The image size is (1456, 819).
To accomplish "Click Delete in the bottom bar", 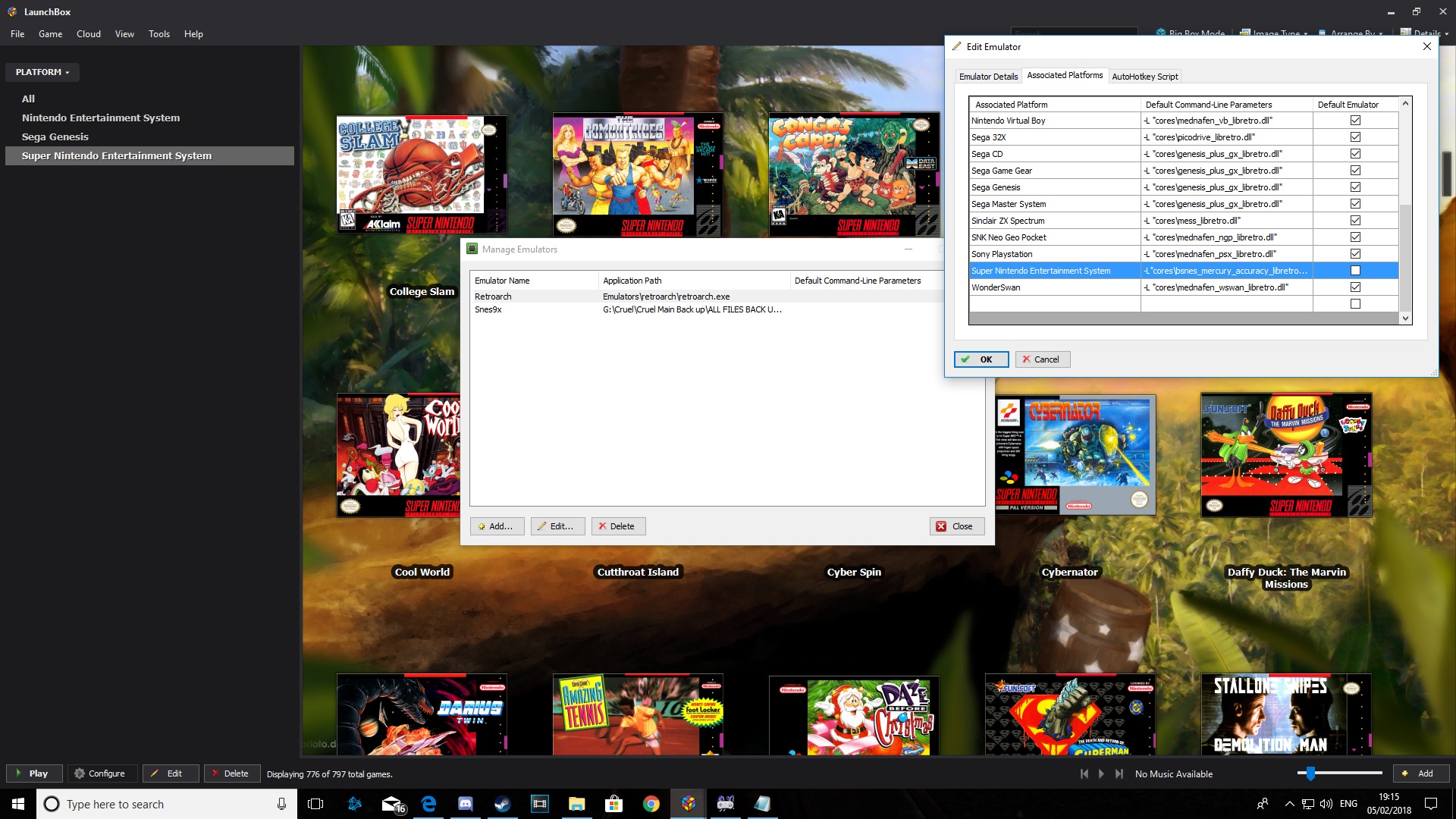I will coord(232,773).
